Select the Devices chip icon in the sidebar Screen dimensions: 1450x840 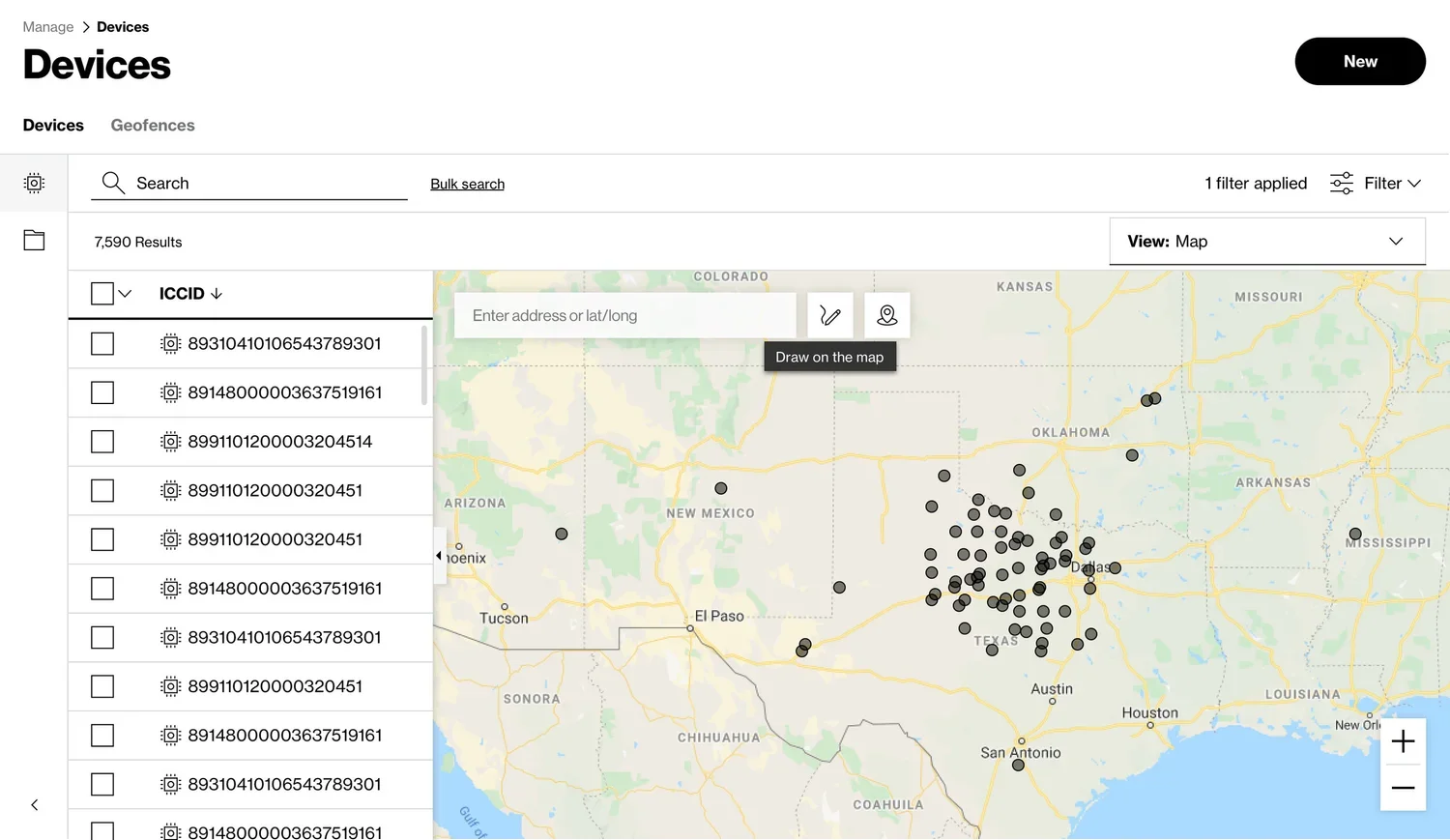tap(34, 183)
